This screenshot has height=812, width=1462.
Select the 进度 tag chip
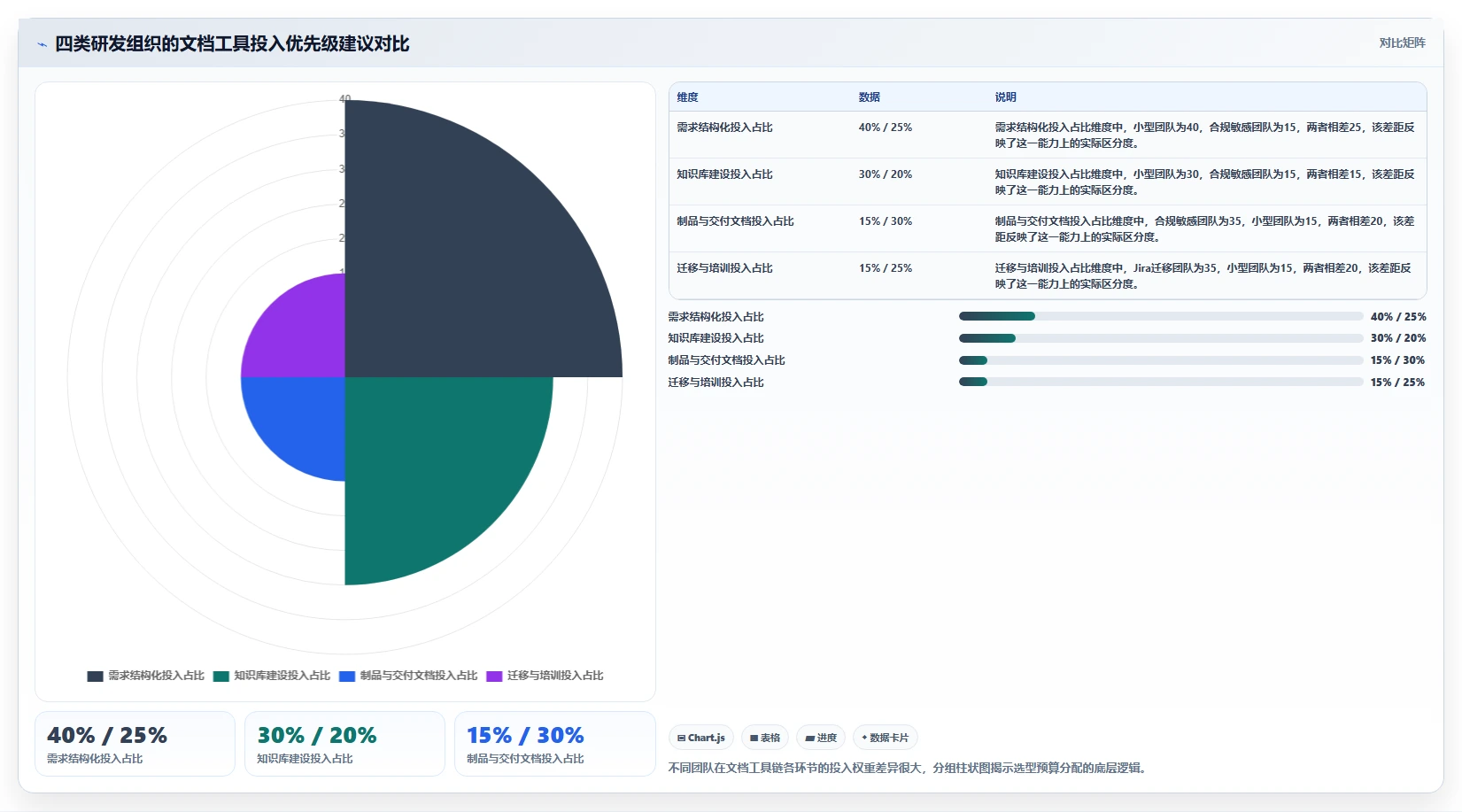pos(821,738)
